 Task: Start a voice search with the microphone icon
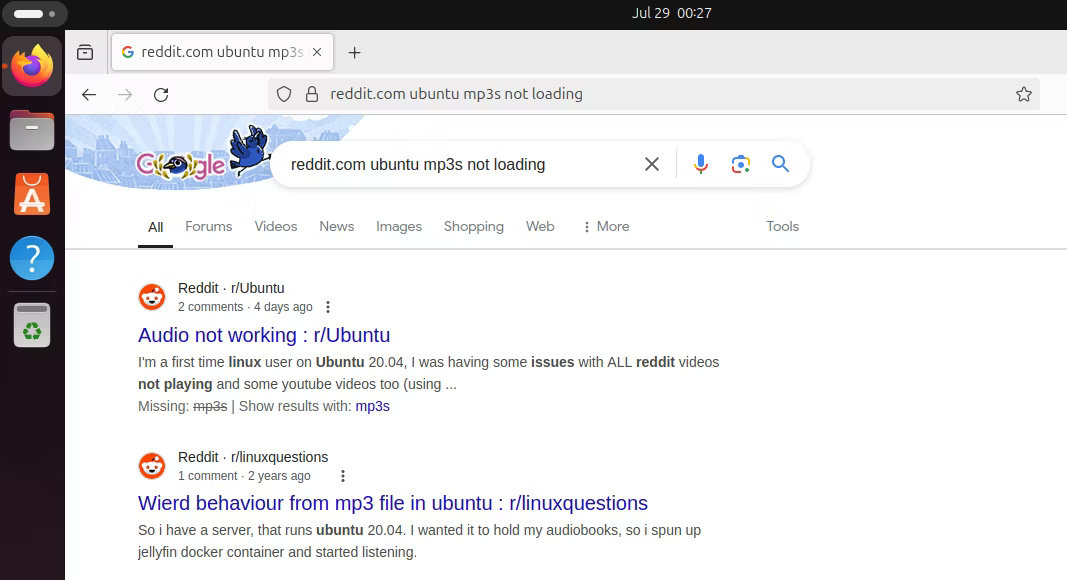(x=700, y=163)
